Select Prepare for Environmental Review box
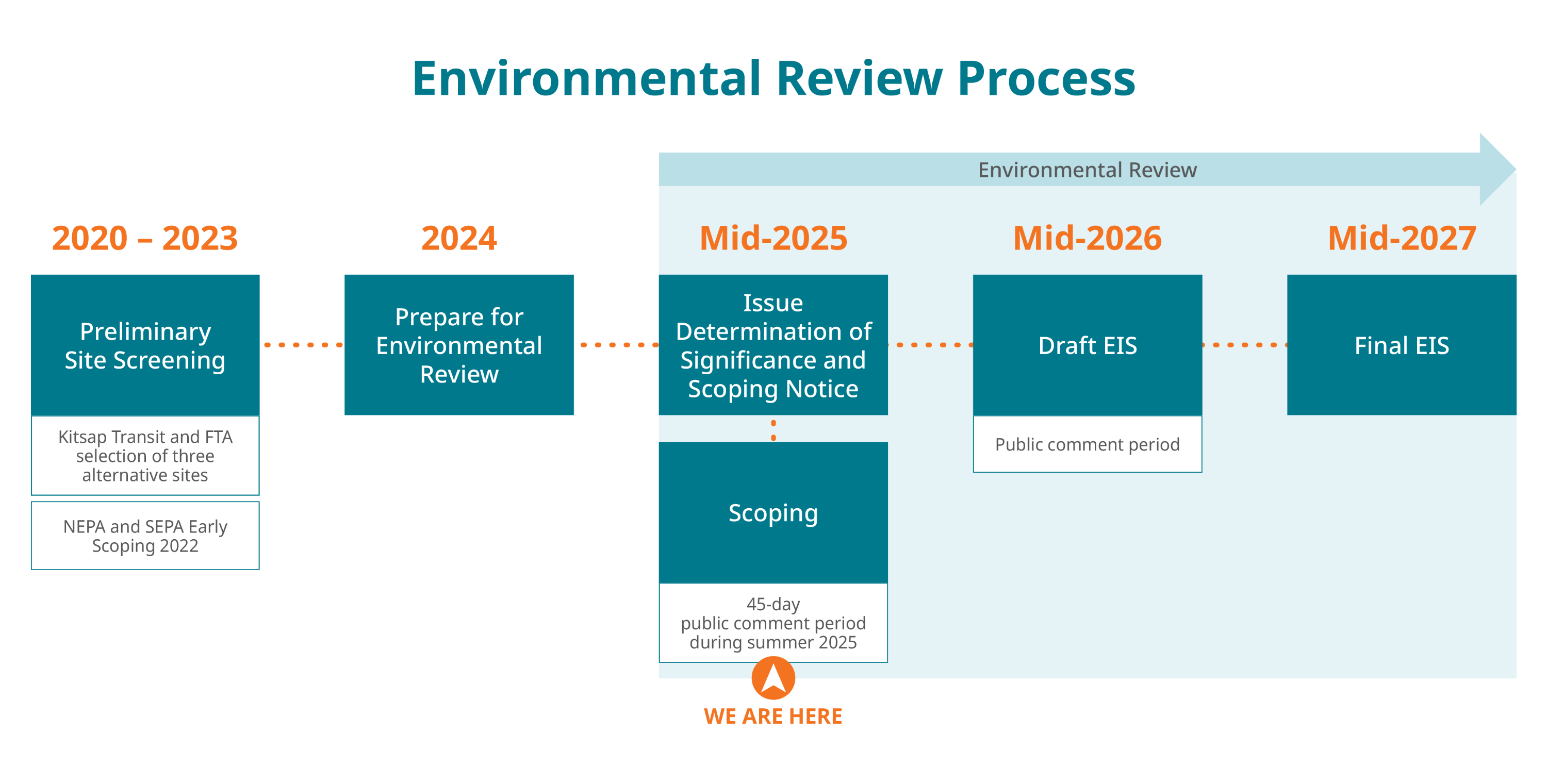The height and width of the screenshot is (784, 1547). click(459, 345)
